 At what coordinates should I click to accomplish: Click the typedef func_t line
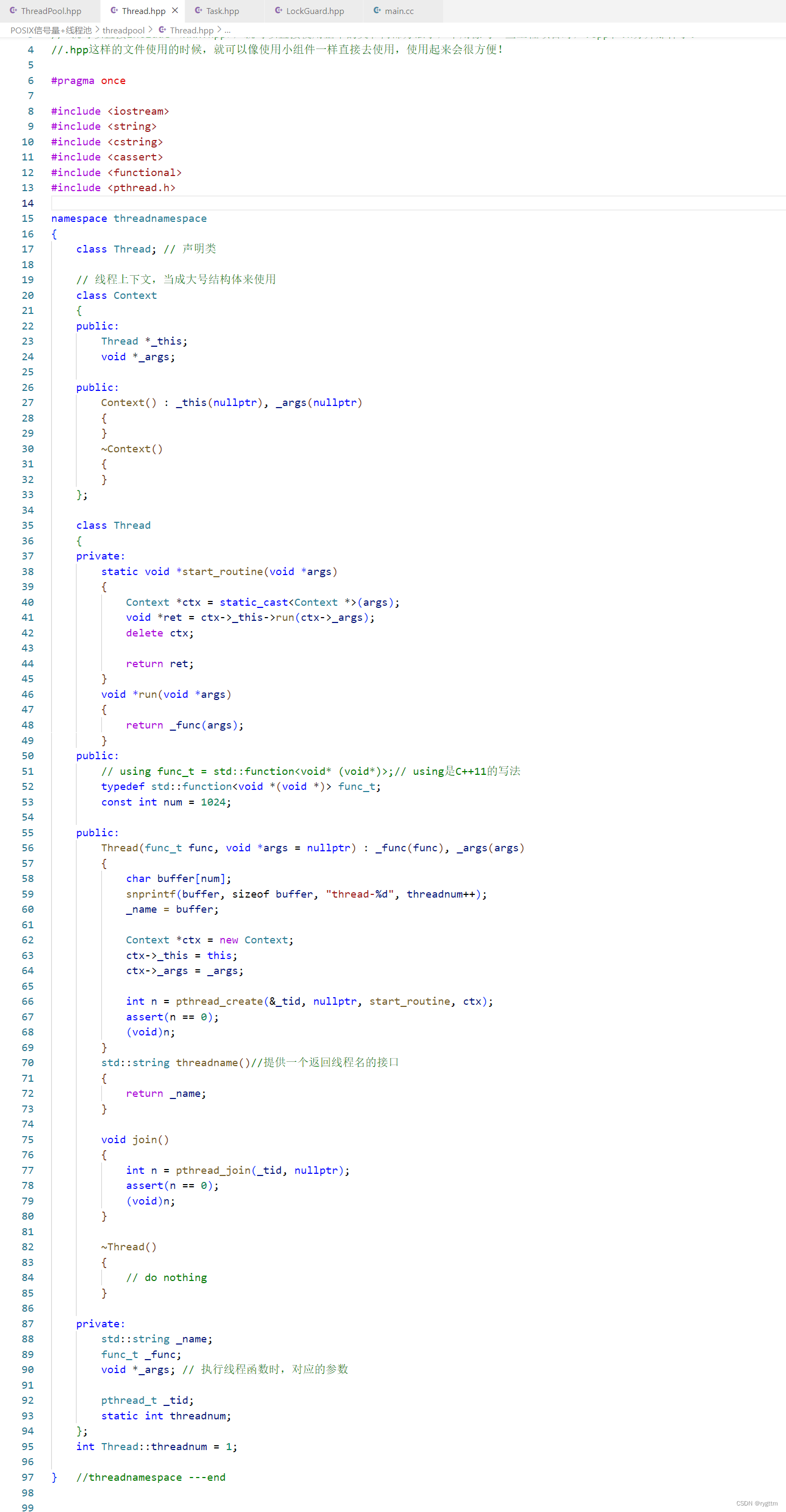241,787
